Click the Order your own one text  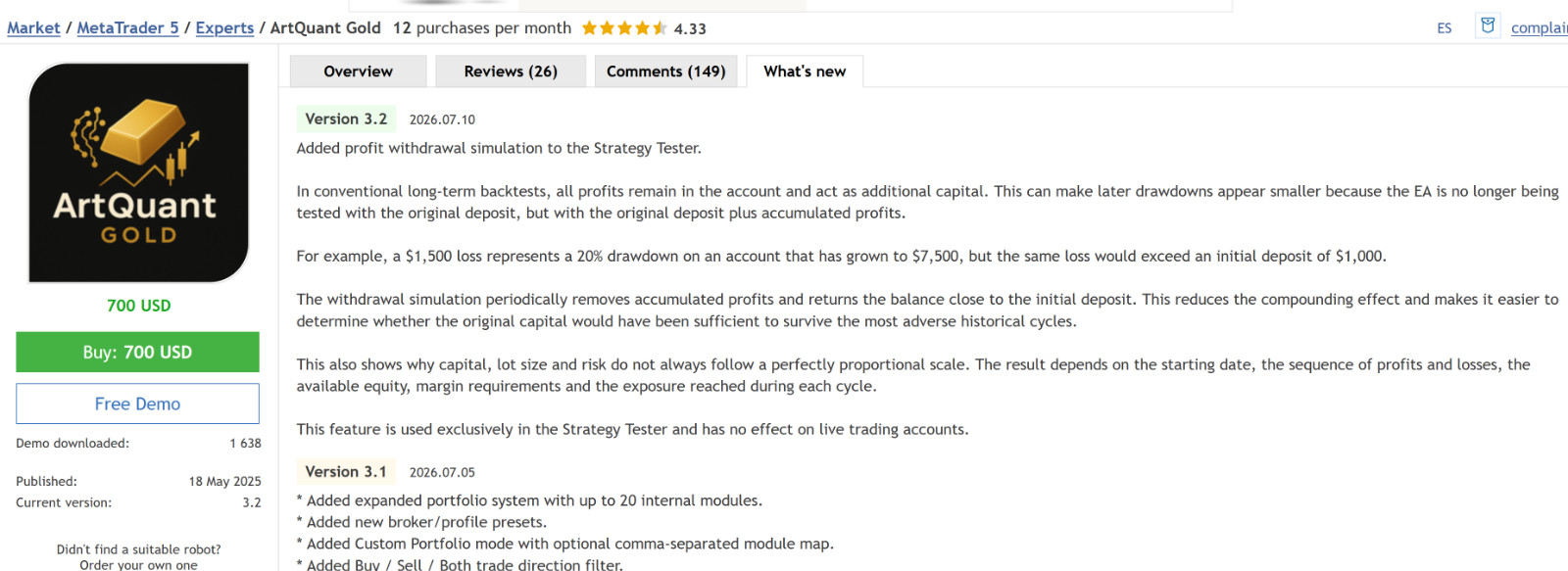[138, 565]
